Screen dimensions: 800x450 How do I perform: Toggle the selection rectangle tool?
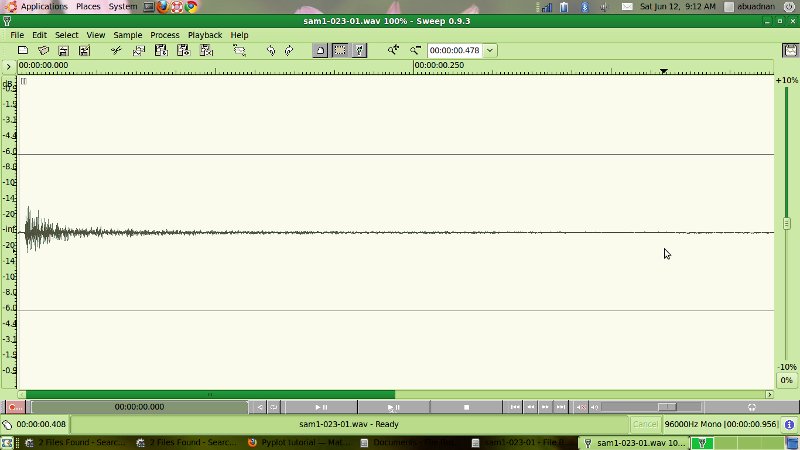(340, 50)
